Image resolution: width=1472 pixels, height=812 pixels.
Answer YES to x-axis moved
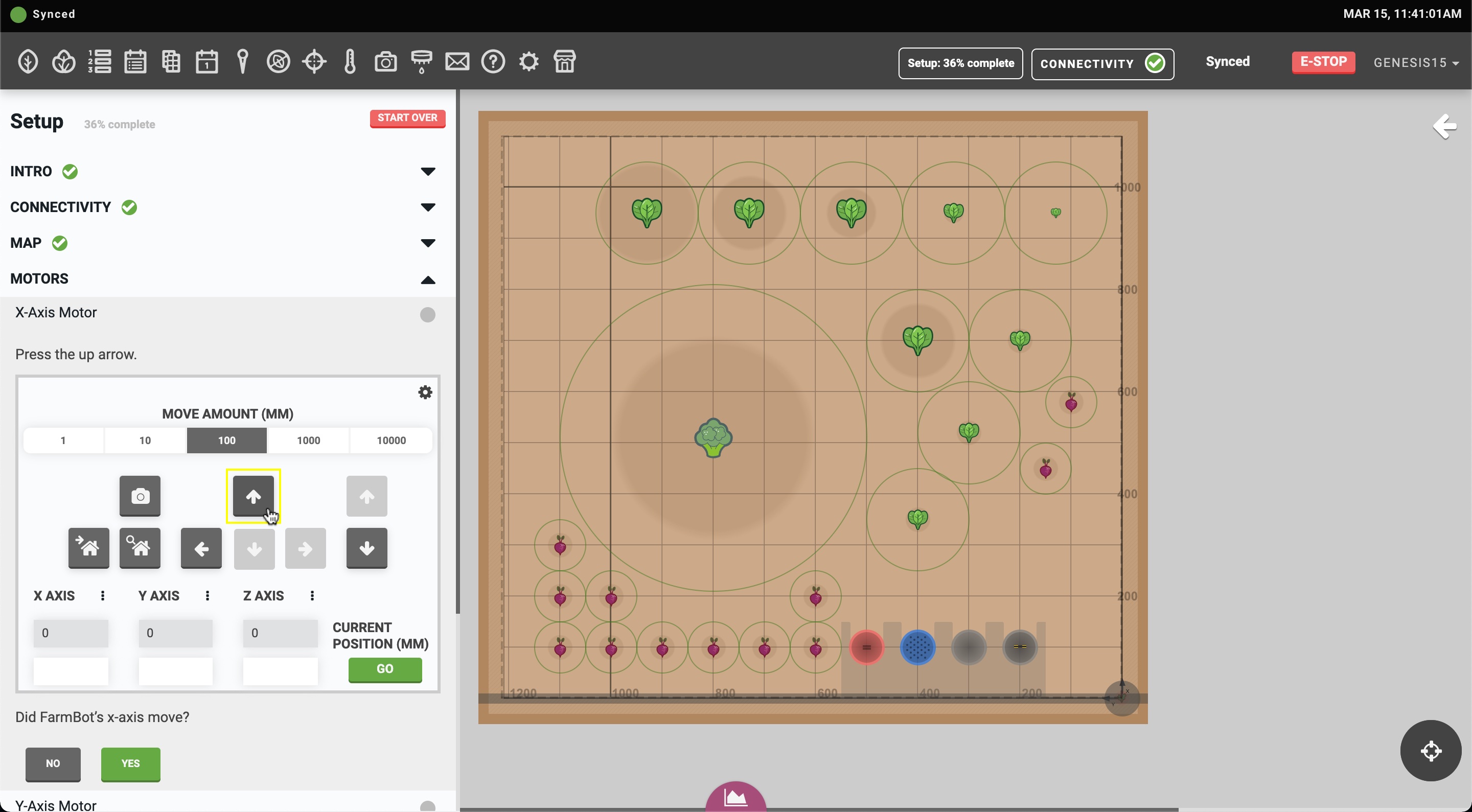130,764
